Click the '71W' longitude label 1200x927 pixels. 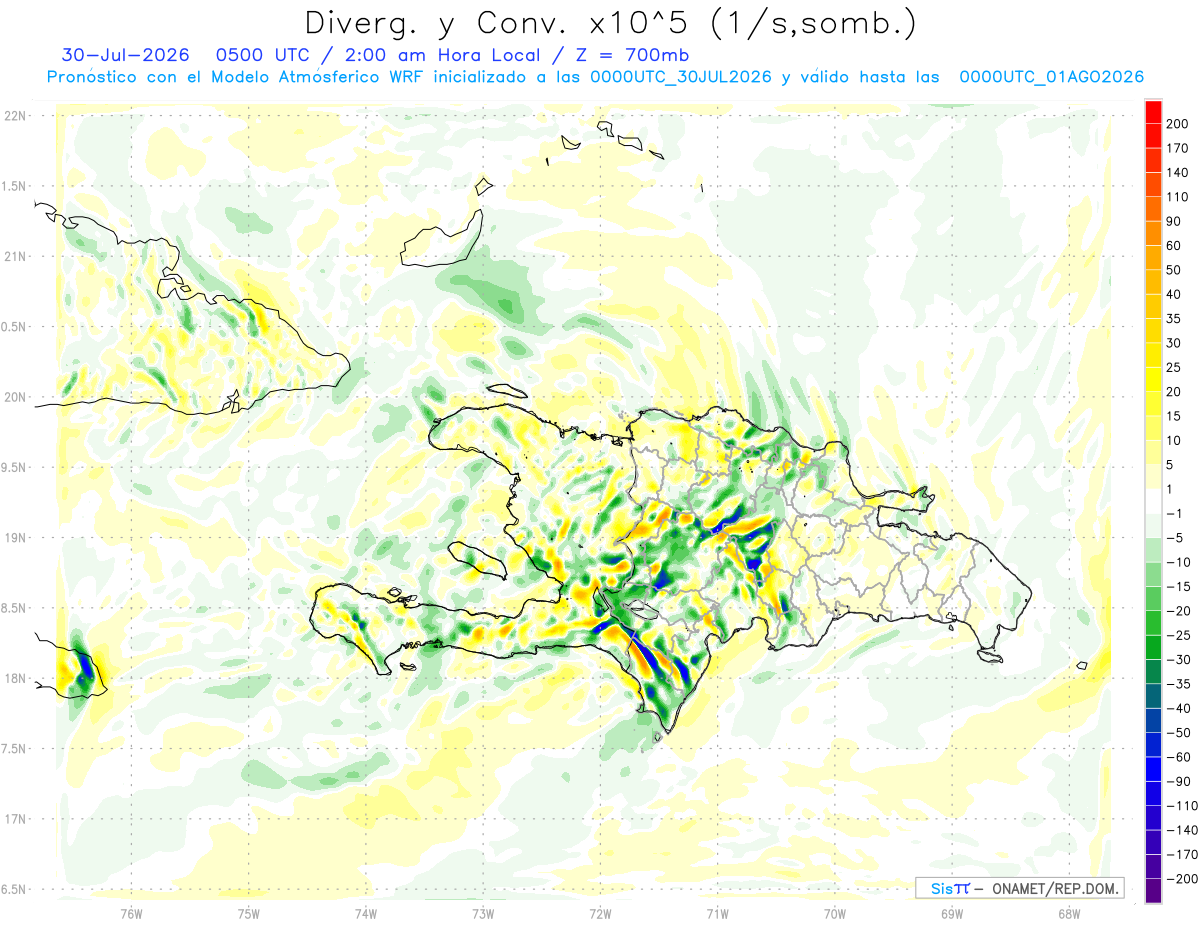pos(717,913)
